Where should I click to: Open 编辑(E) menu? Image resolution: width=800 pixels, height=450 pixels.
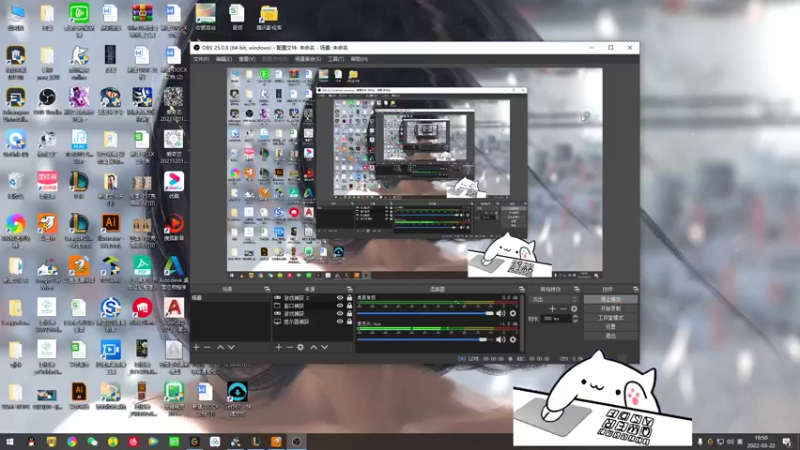point(223,59)
